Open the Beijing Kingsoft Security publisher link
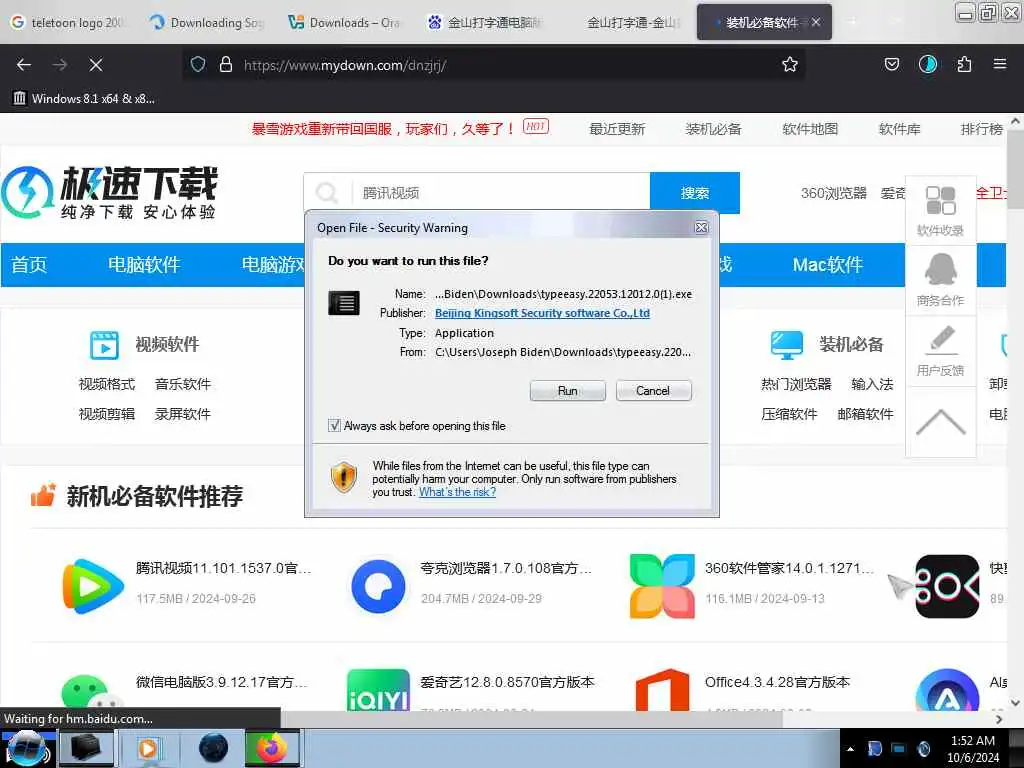The image size is (1024, 768). pyautogui.click(x=542, y=313)
